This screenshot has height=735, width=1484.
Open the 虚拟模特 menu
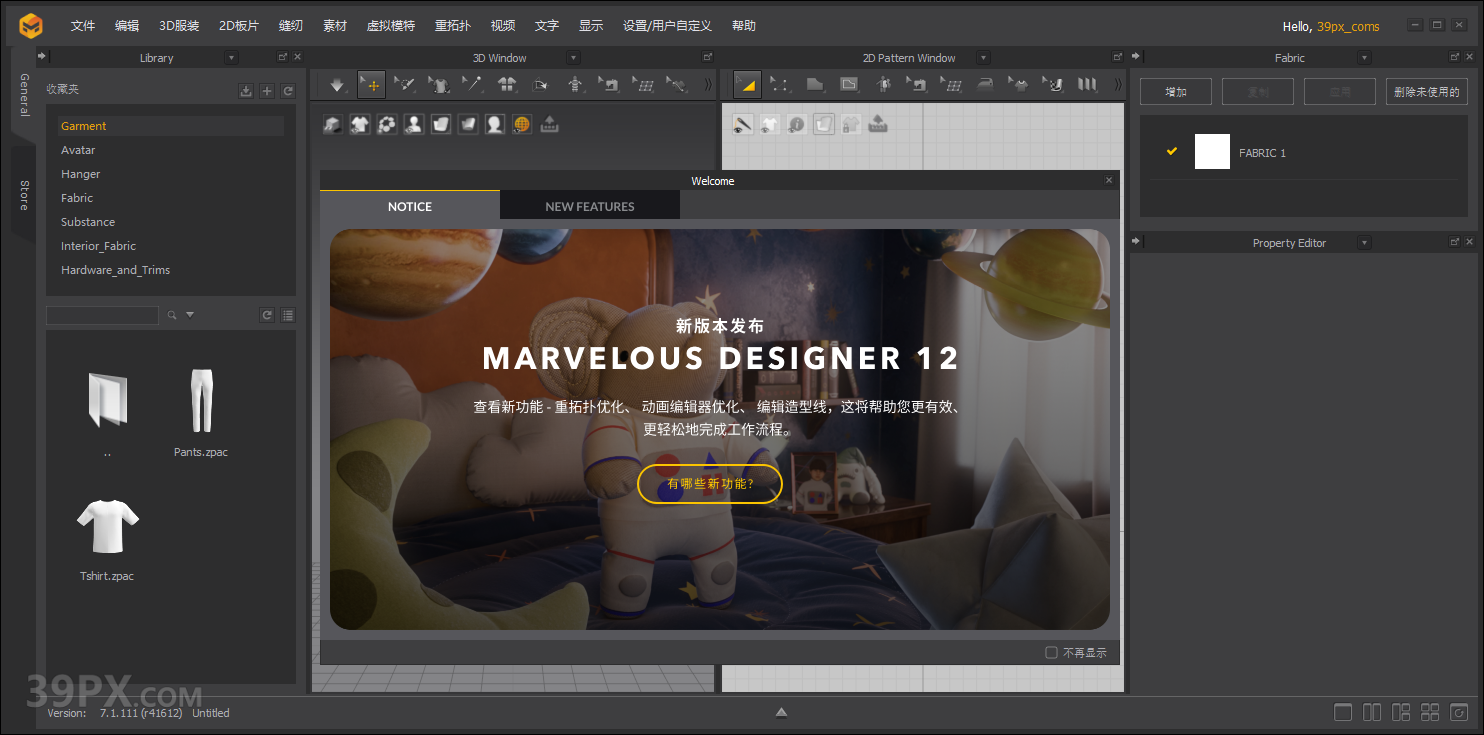click(391, 26)
